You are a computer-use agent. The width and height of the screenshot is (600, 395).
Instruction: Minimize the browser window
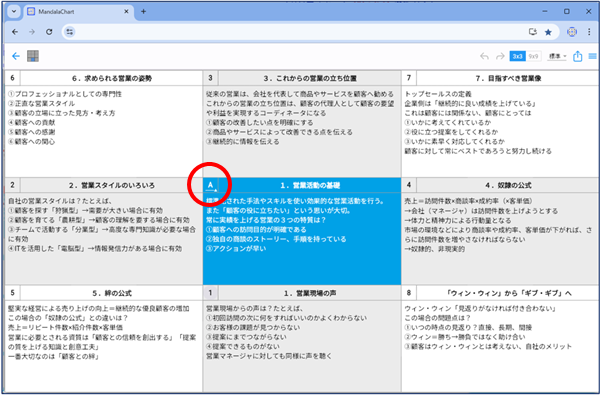point(545,11)
